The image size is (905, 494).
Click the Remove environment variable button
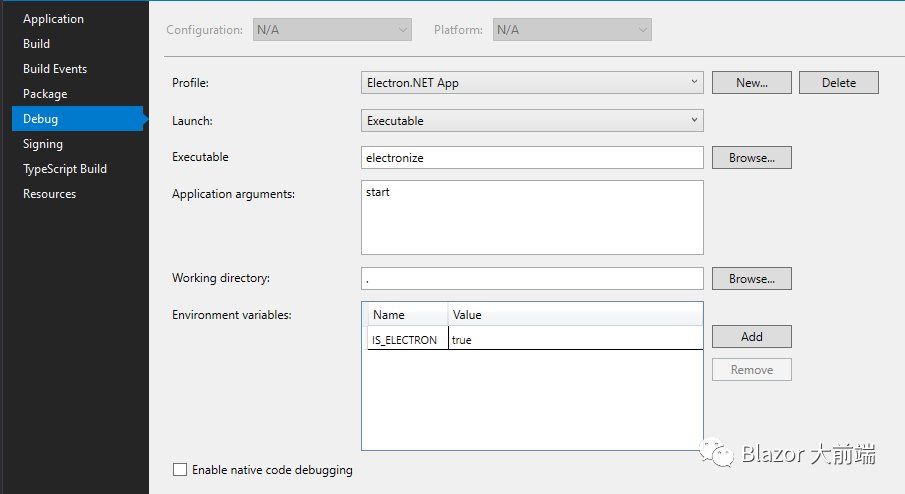click(751, 370)
